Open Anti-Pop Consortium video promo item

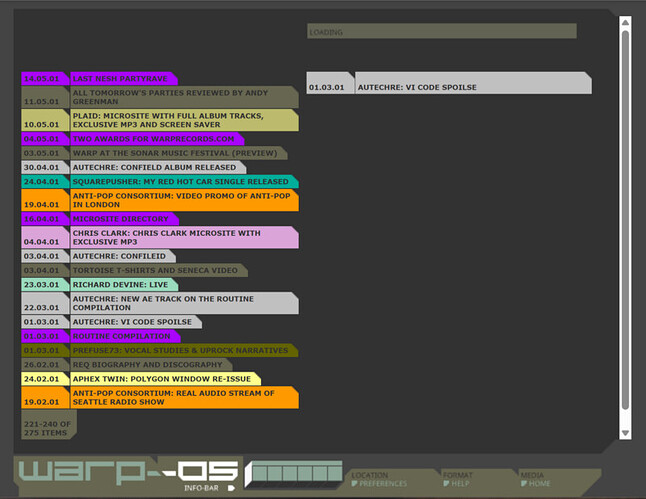tap(185, 200)
